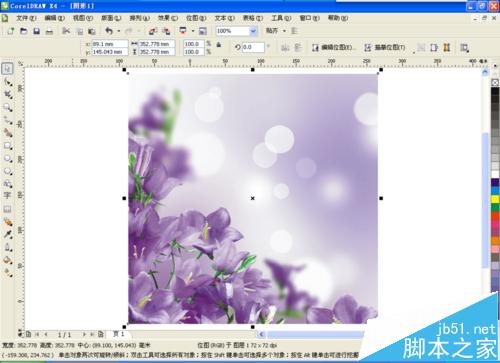Select the Outline tool
The height and width of the screenshot is (363, 500).
click(7, 248)
